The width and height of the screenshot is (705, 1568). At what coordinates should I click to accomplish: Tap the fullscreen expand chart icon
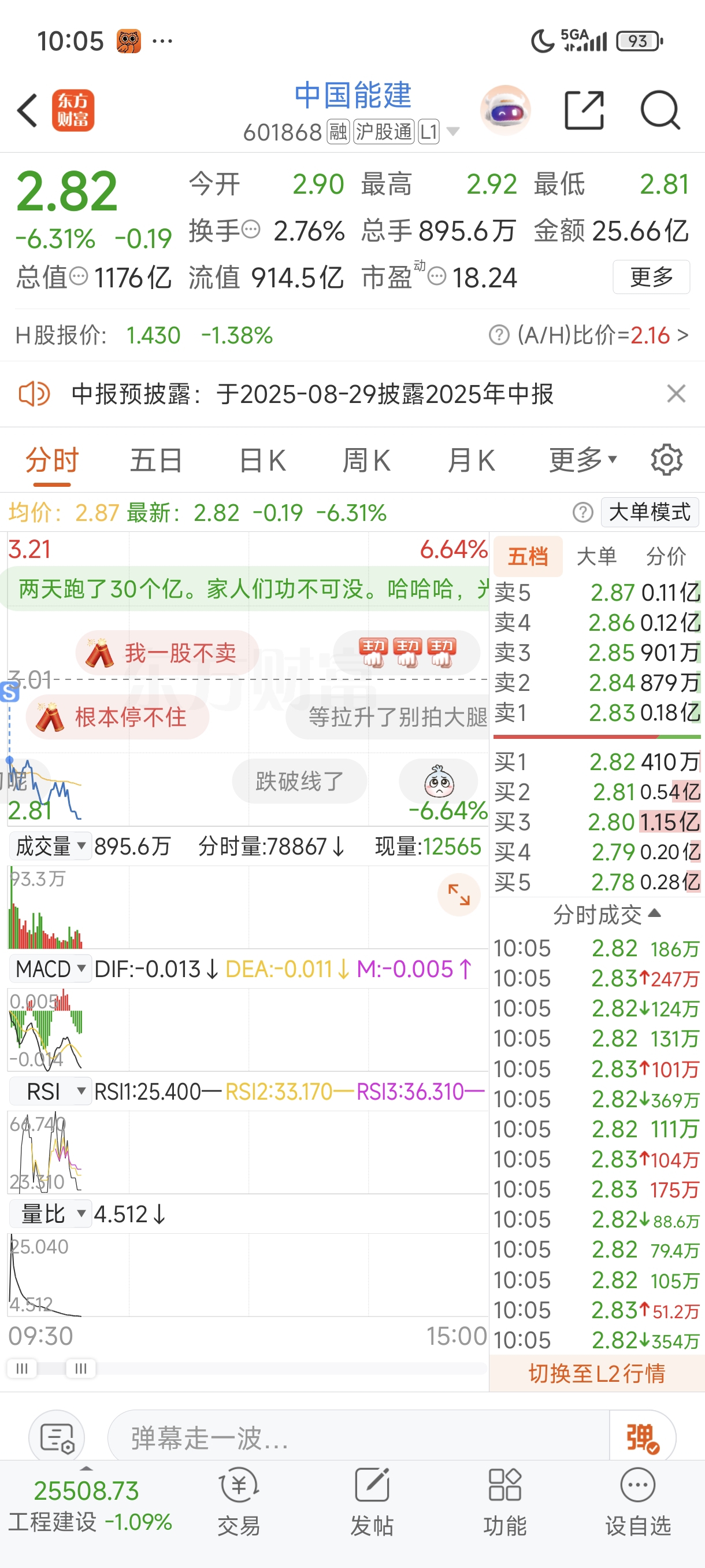[459, 895]
